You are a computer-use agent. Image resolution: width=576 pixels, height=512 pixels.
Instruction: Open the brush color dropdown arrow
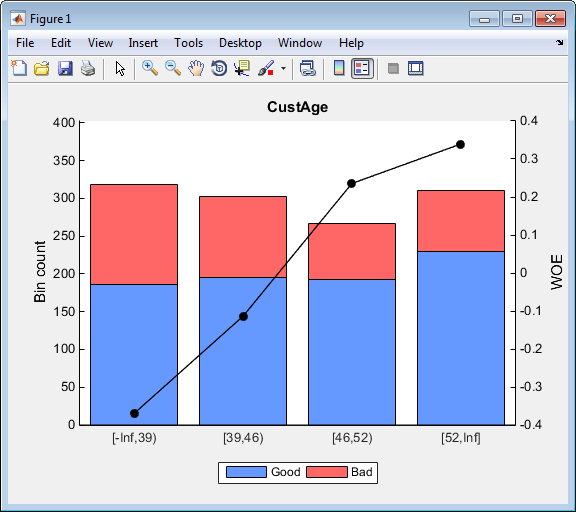[283, 68]
